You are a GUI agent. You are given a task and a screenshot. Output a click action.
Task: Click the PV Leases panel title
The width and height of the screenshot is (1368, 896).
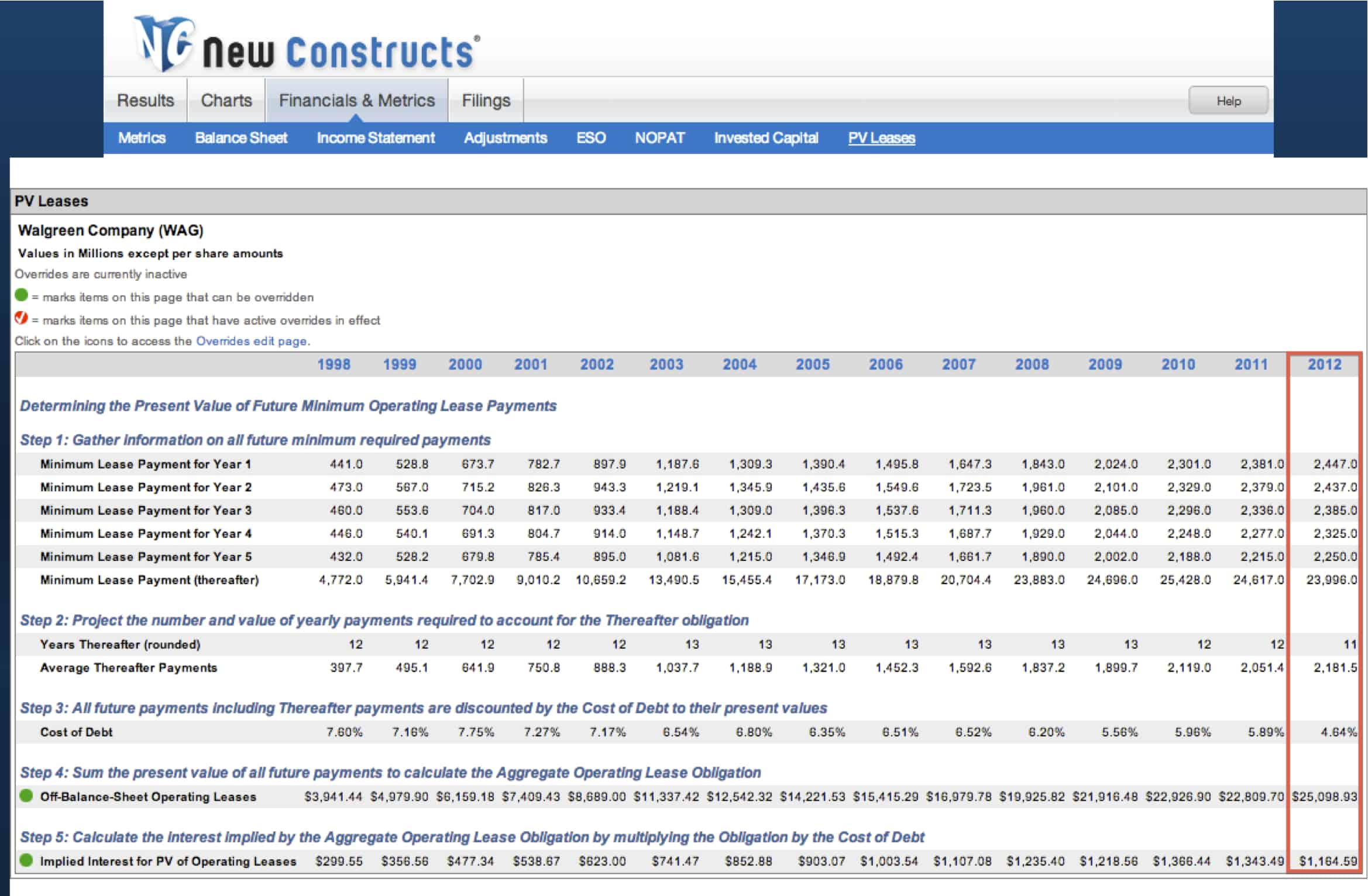click(51, 201)
